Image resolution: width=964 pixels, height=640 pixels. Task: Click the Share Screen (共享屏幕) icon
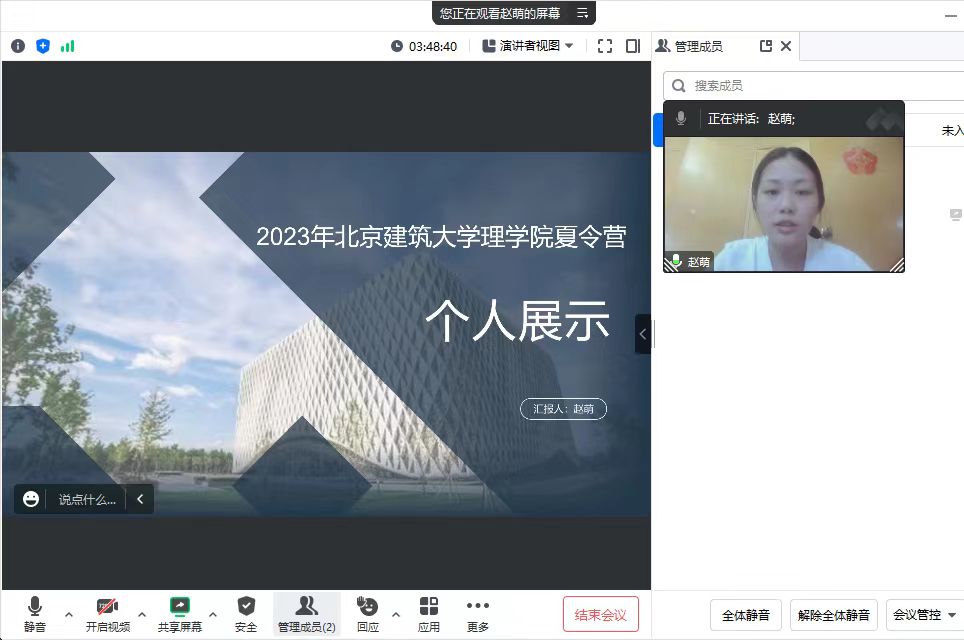tap(180, 613)
